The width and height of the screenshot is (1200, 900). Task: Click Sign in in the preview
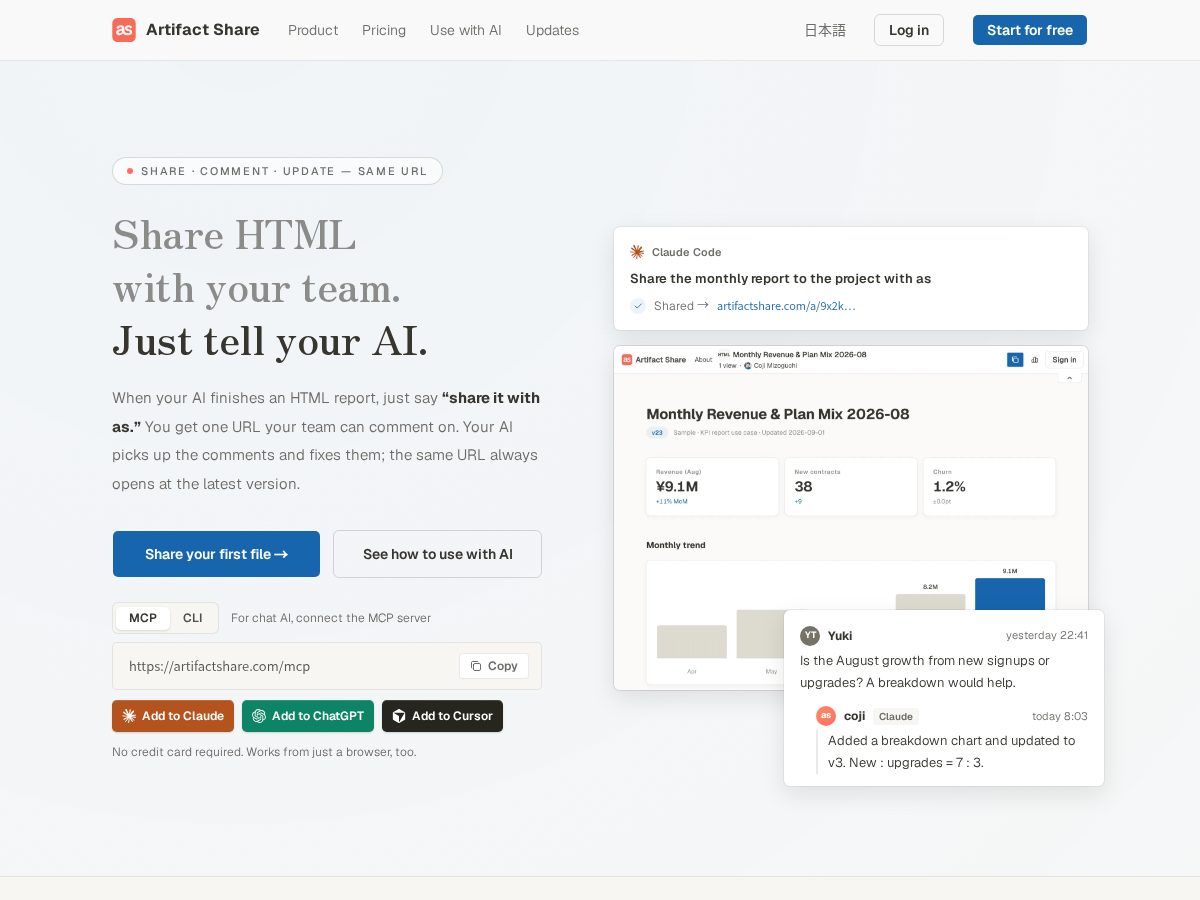click(x=1064, y=360)
